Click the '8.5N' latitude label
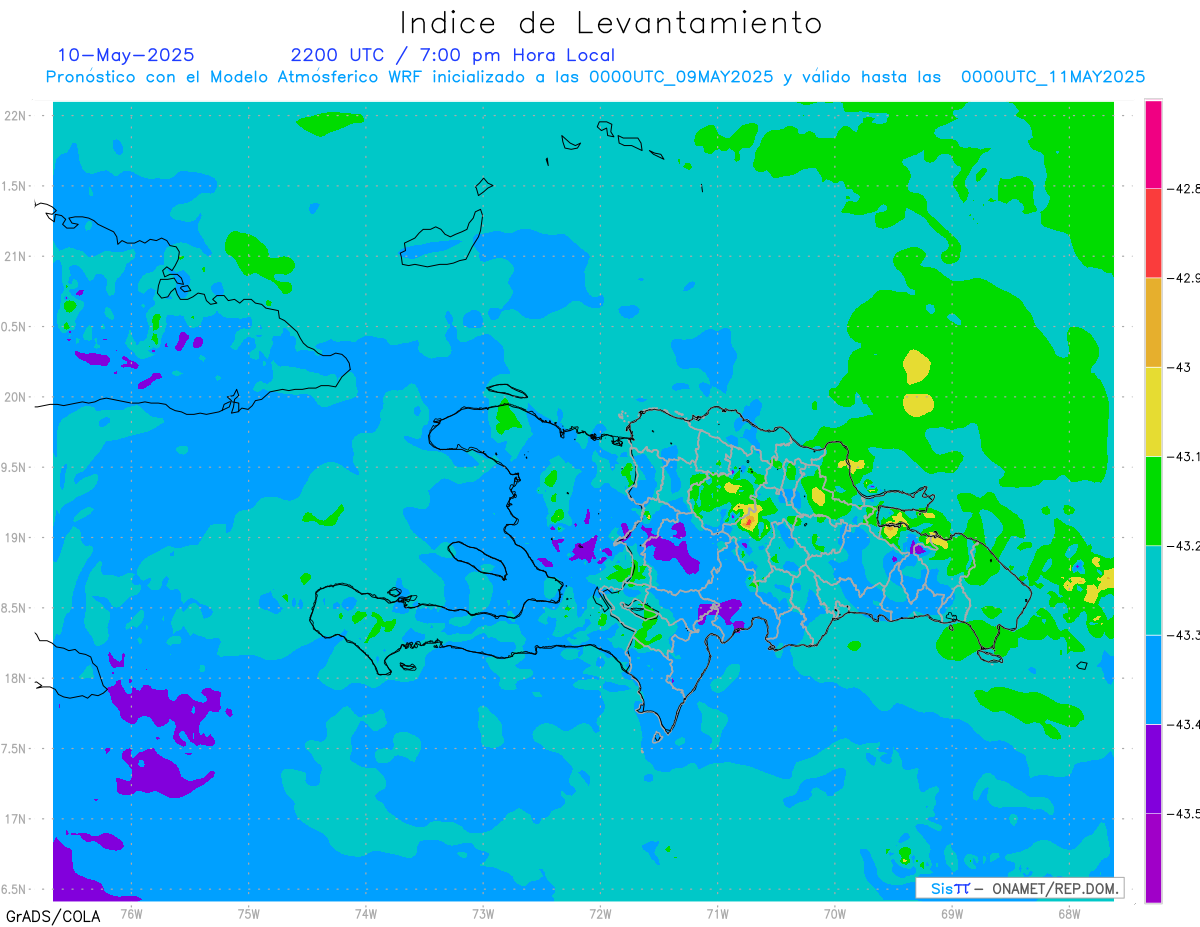Viewport: 1200px width, 927px height. 15,608
